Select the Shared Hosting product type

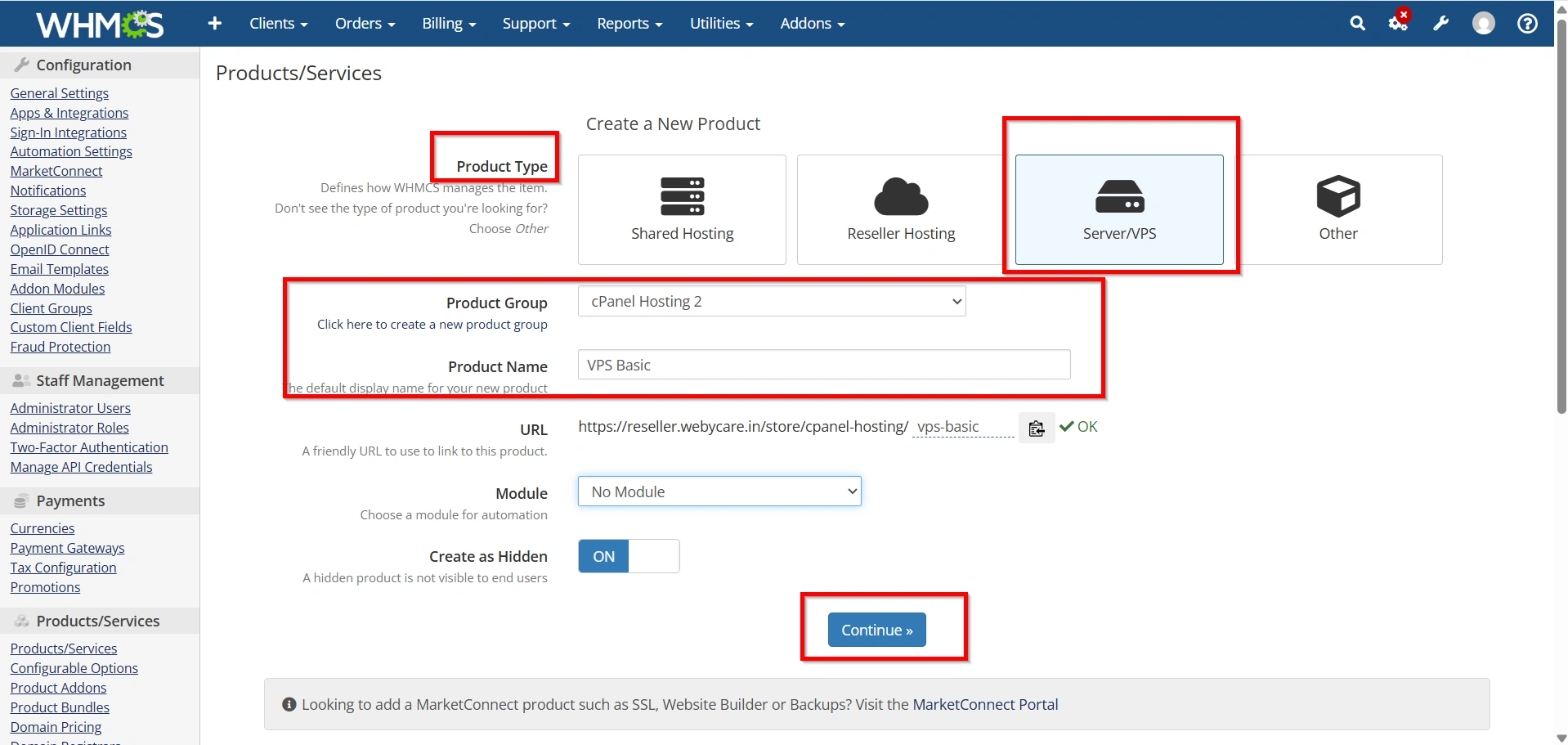pyautogui.click(x=682, y=209)
